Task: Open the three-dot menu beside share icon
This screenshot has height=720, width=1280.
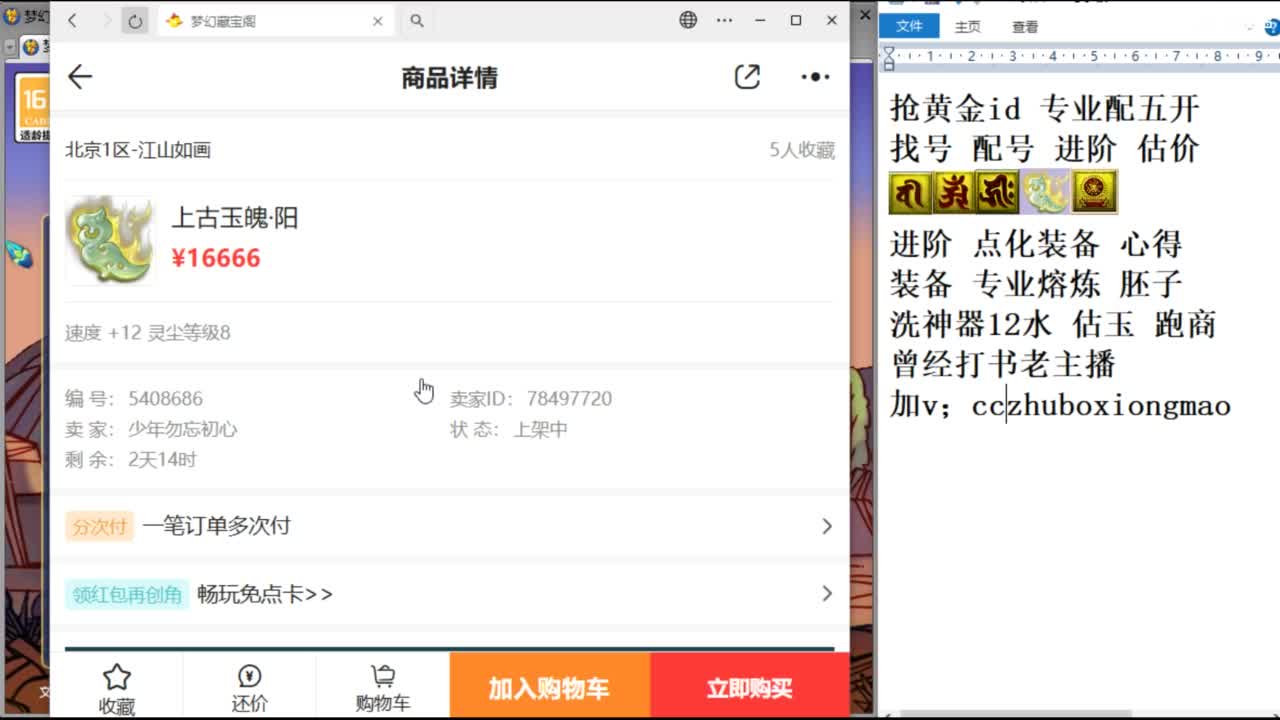Action: (815, 77)
